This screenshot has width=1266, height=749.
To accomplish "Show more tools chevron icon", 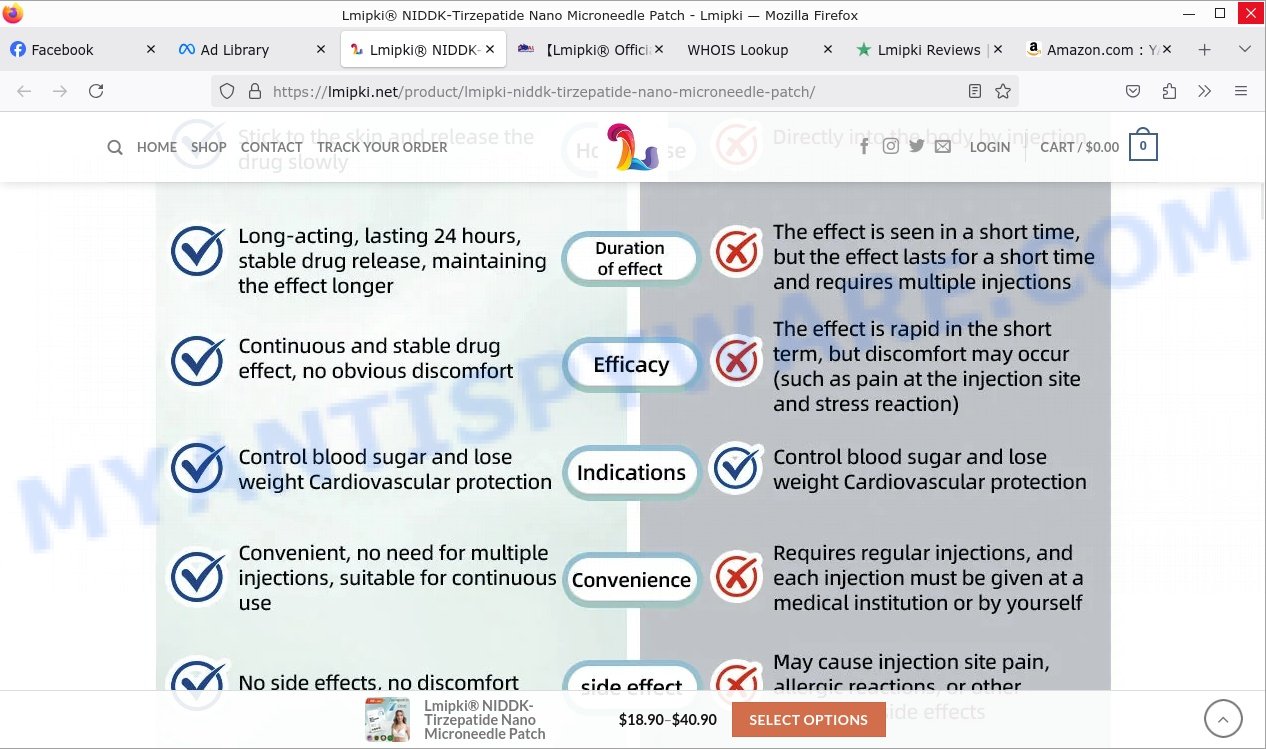I will pos(1205,91).
